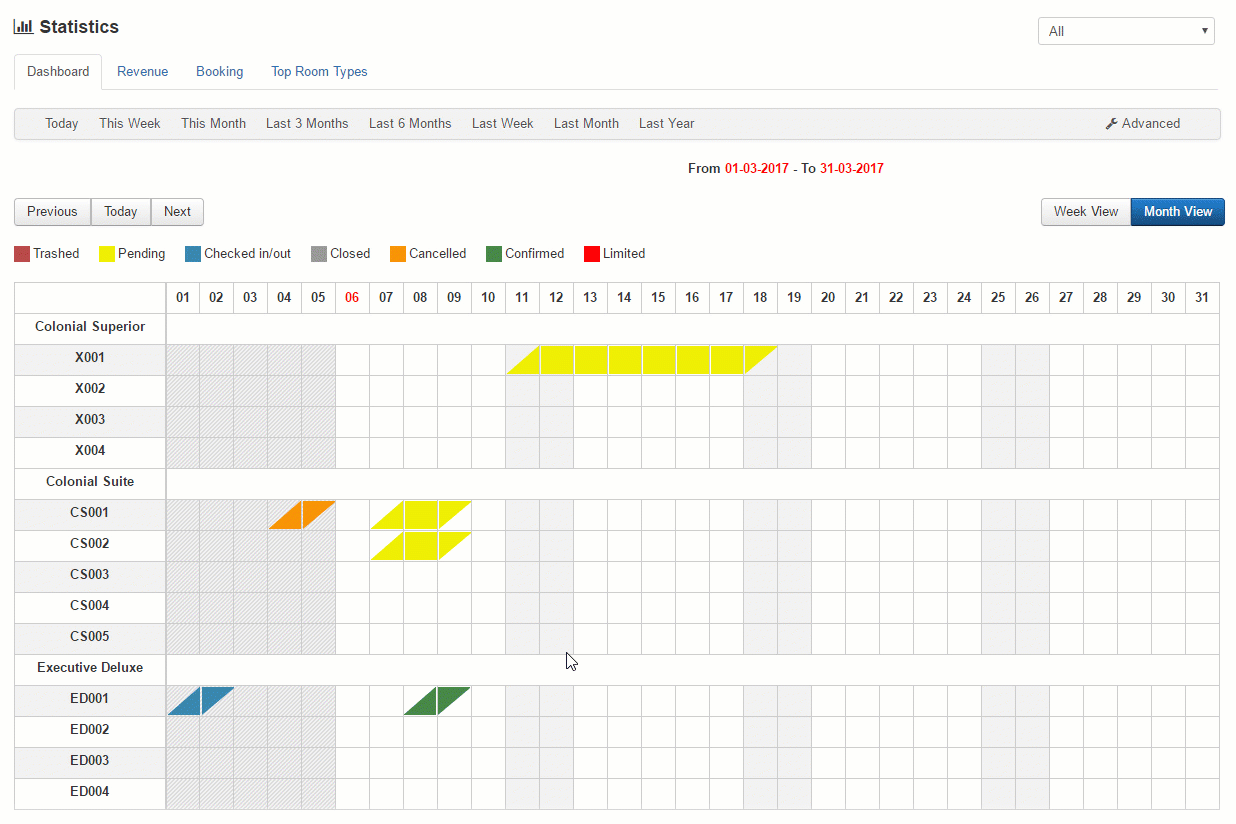The image size is (1236, 824).
Task: Click the green Confirmed legend swatch
Action: pos(494,254)
